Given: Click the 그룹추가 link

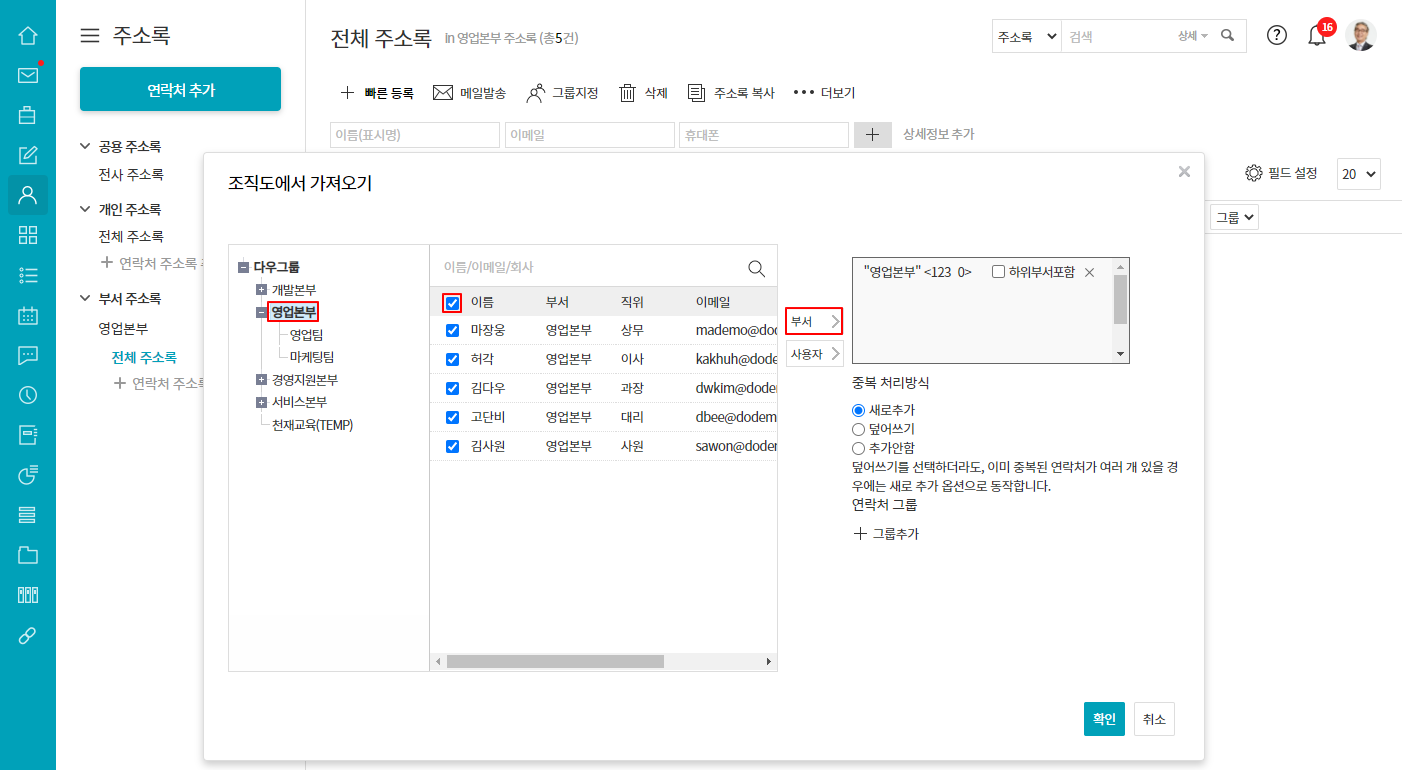Looking at the screenshot, I should coord(886,534).
